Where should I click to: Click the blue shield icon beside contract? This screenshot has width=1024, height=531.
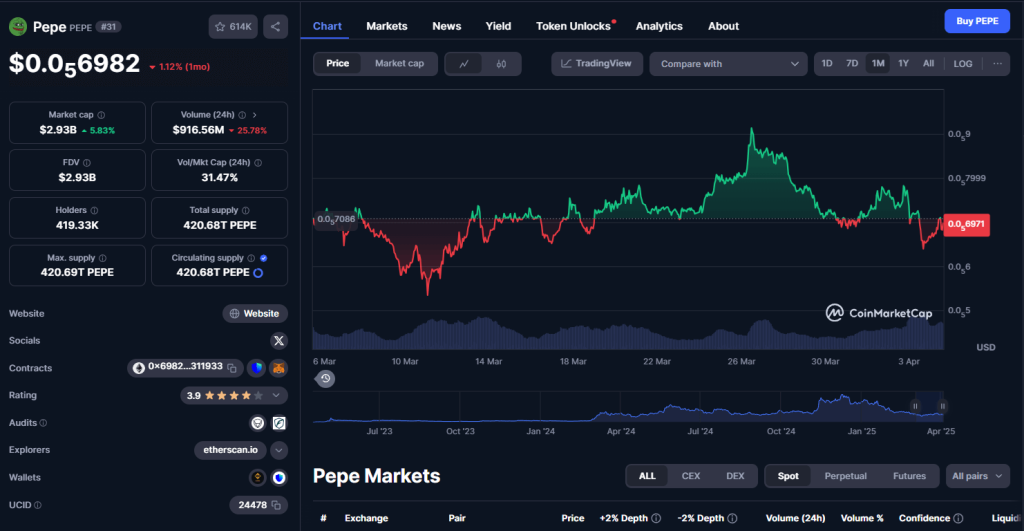[x=257, y=368]
